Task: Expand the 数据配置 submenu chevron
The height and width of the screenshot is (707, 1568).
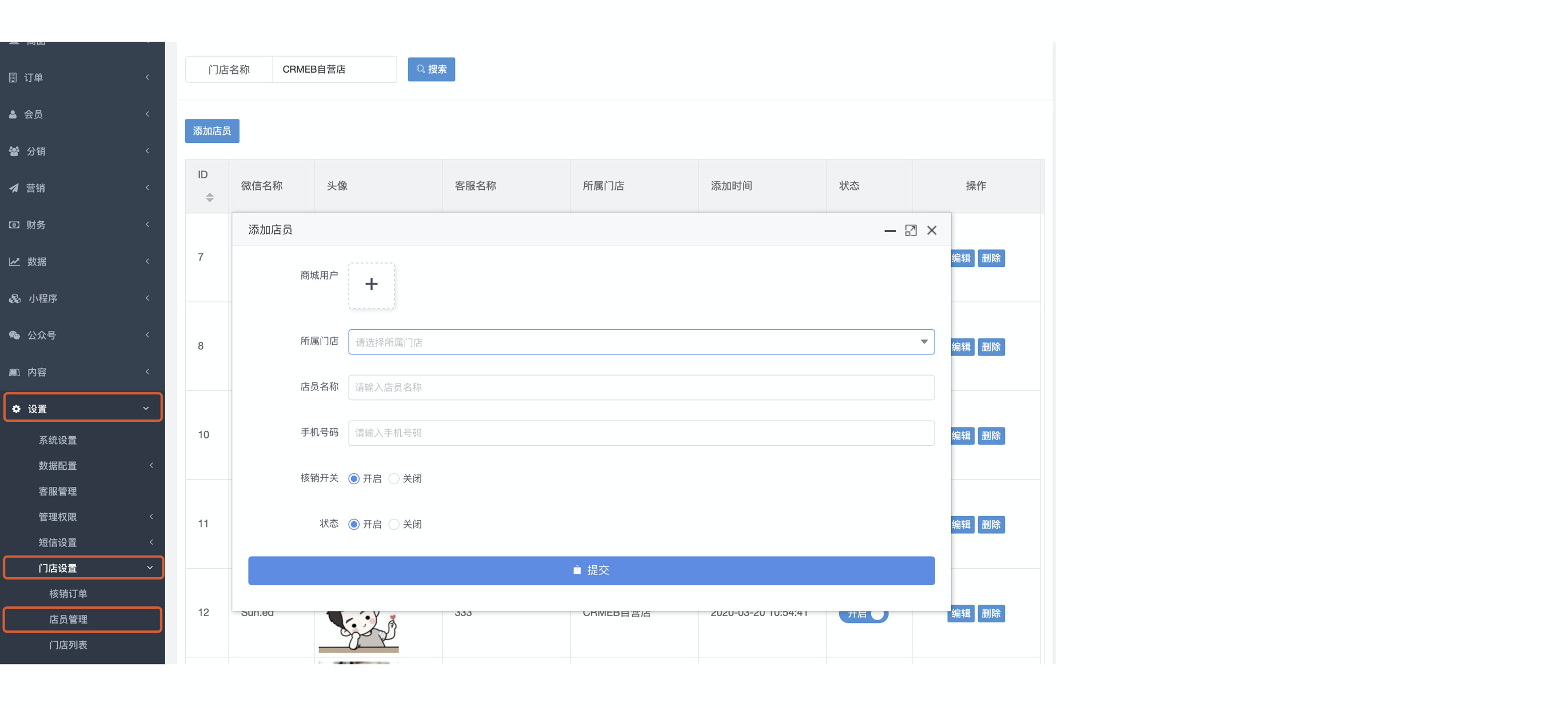Action: click(151, 465)
